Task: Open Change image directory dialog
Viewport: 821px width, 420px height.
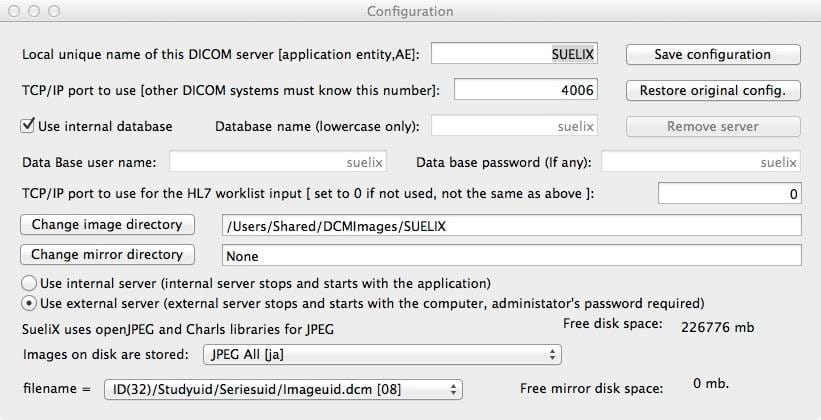Action: 107,225
